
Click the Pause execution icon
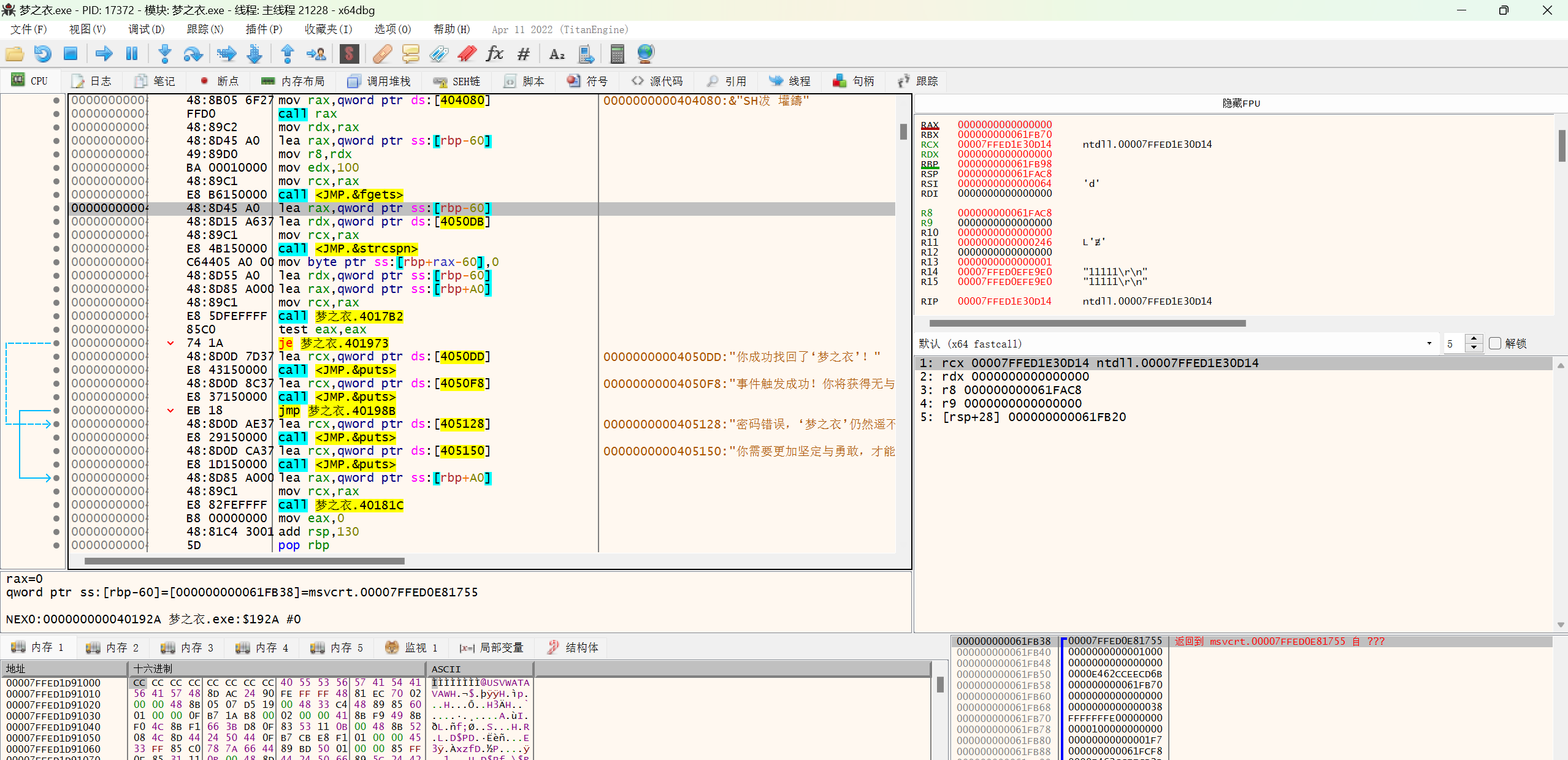click(x=132, y=54)
